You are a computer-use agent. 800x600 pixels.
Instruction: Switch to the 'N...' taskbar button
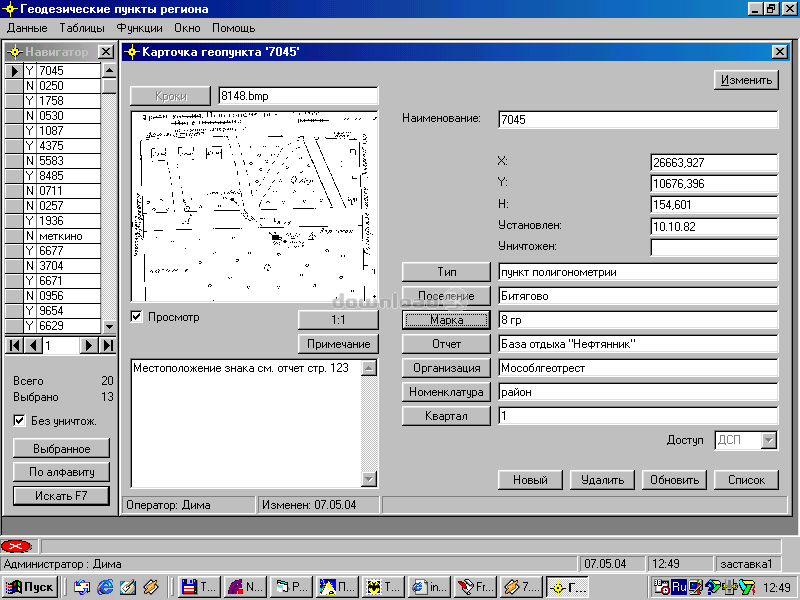[245, 587]
